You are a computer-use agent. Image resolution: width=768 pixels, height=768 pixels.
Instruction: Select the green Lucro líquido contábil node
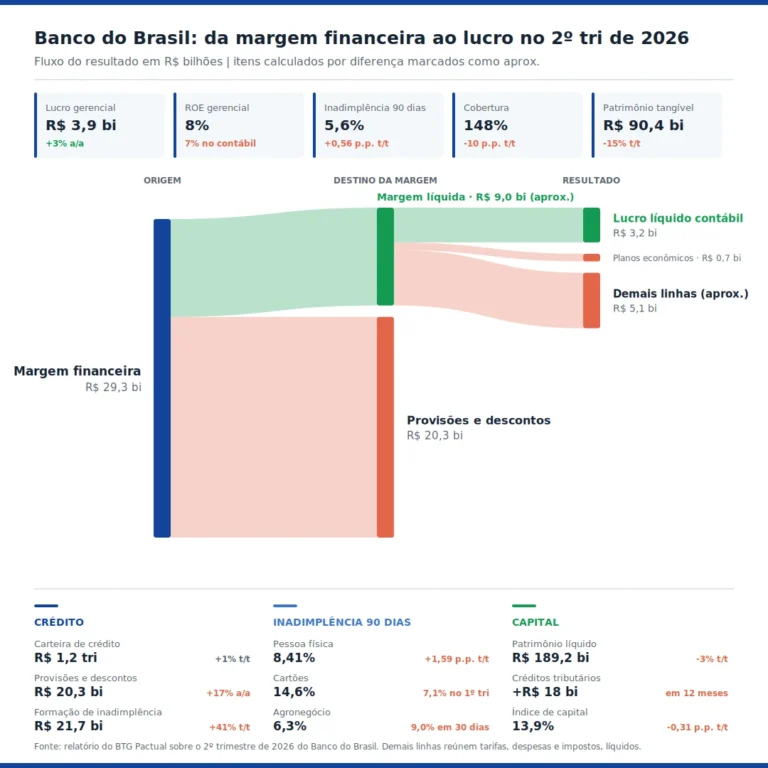(591, 225)
